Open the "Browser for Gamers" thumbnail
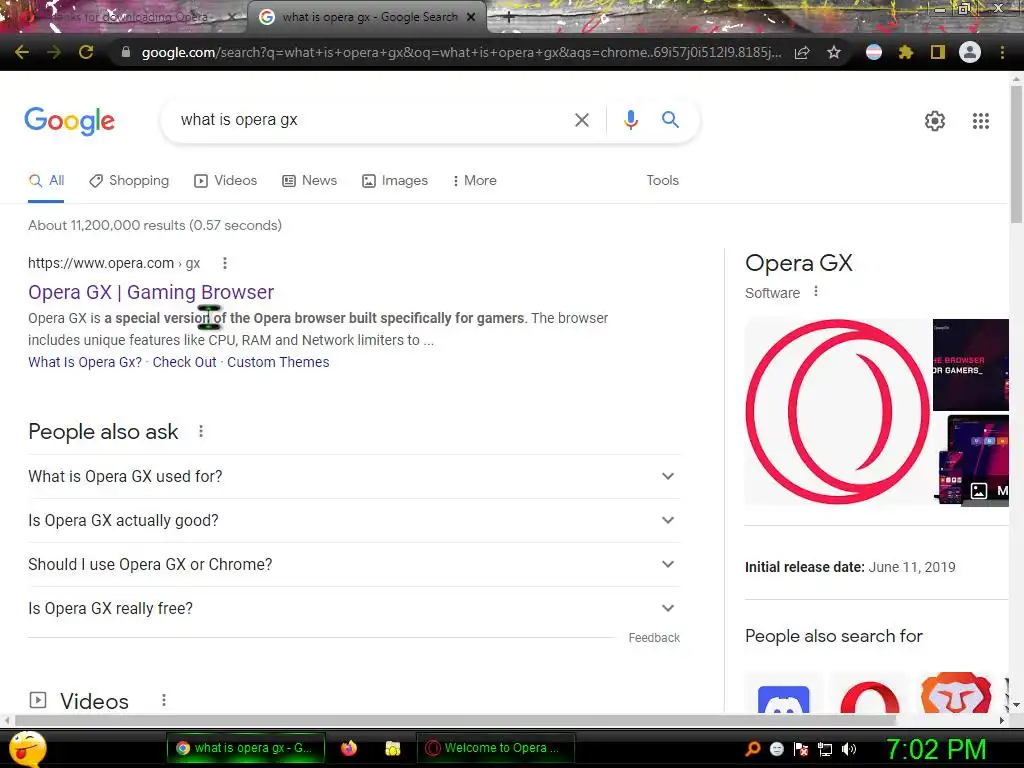 click(x=970, y=364)
